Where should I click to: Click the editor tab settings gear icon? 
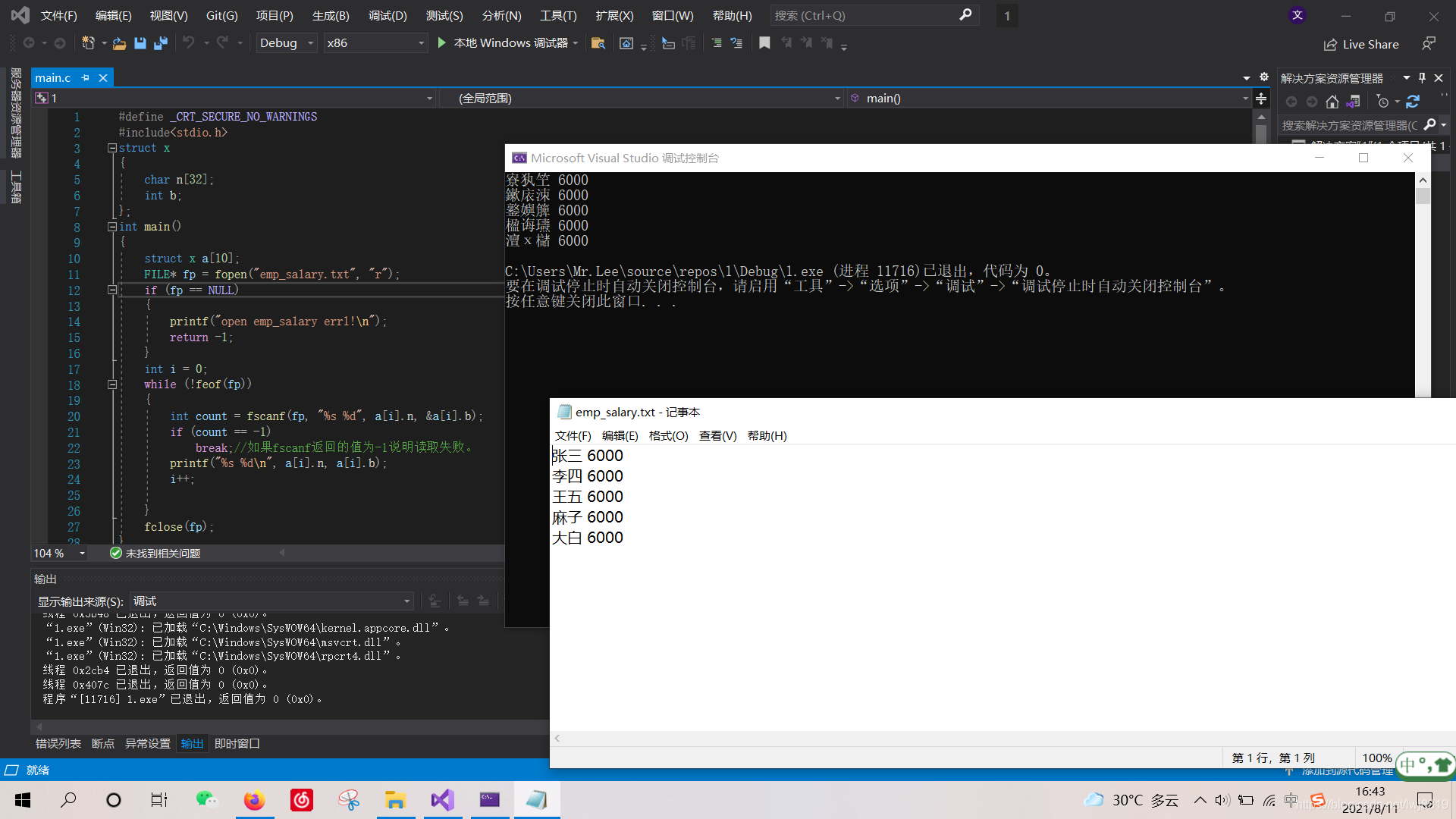pyautogui.click(x=1264, y=77)
